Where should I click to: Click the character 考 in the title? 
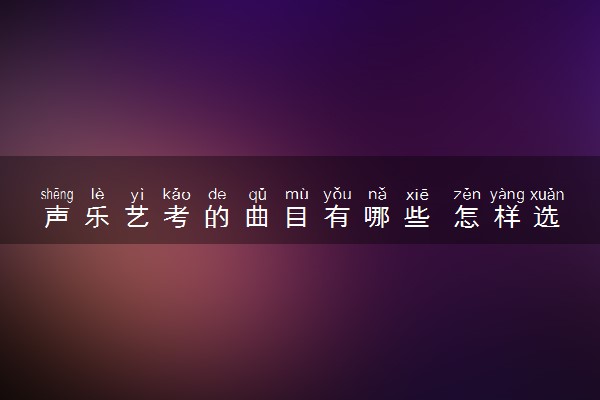(x=176, y=217)
